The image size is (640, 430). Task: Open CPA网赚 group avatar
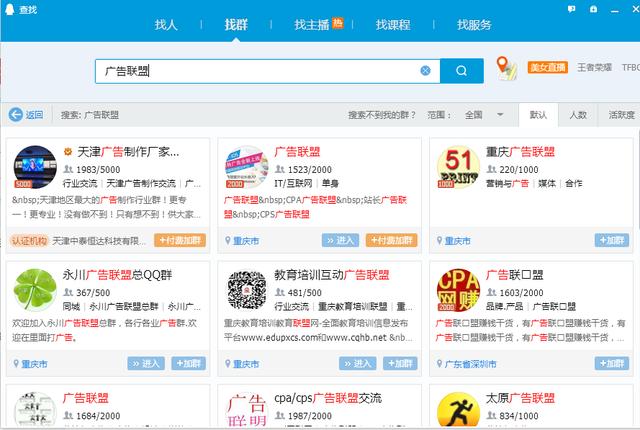click(x=458, y=290)
